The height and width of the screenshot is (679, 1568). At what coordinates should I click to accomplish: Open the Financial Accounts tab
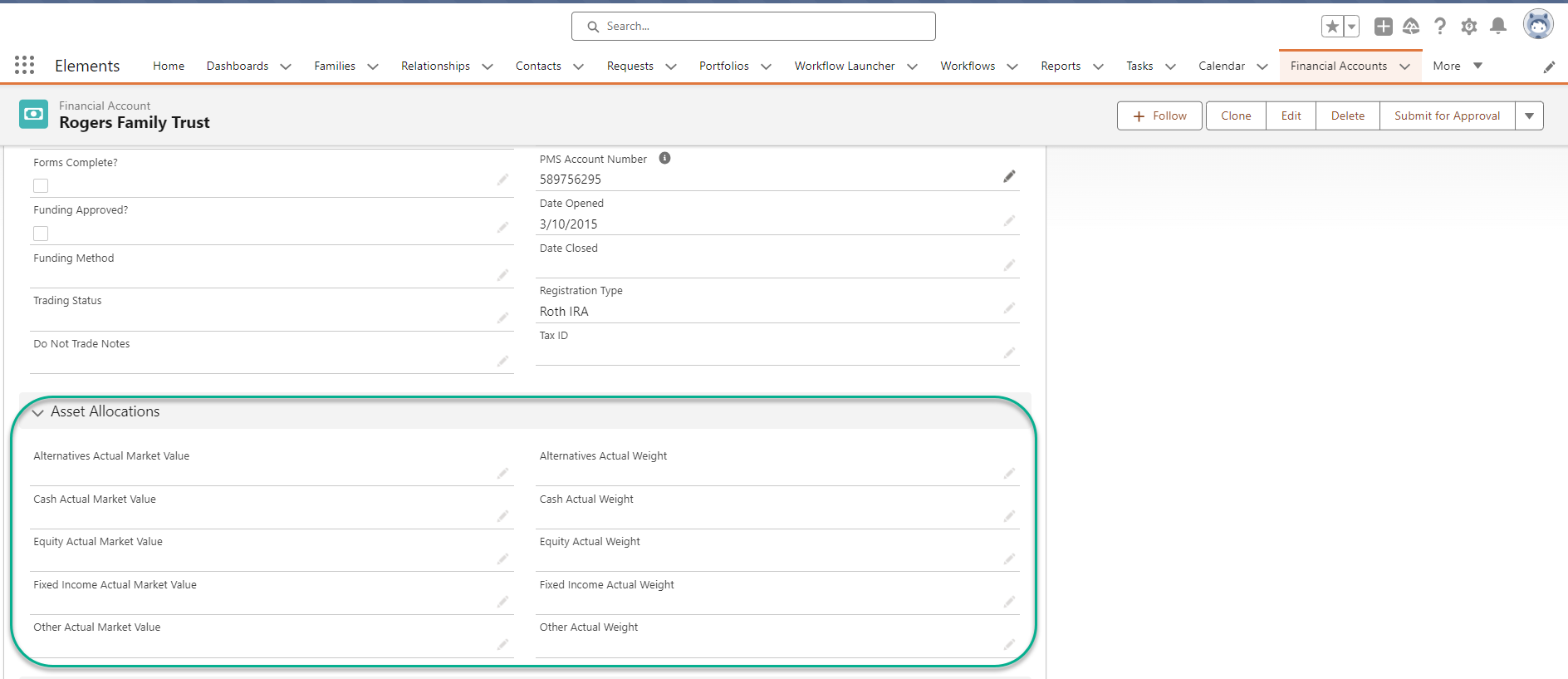pyautogui.click(x=1338, y=66)
